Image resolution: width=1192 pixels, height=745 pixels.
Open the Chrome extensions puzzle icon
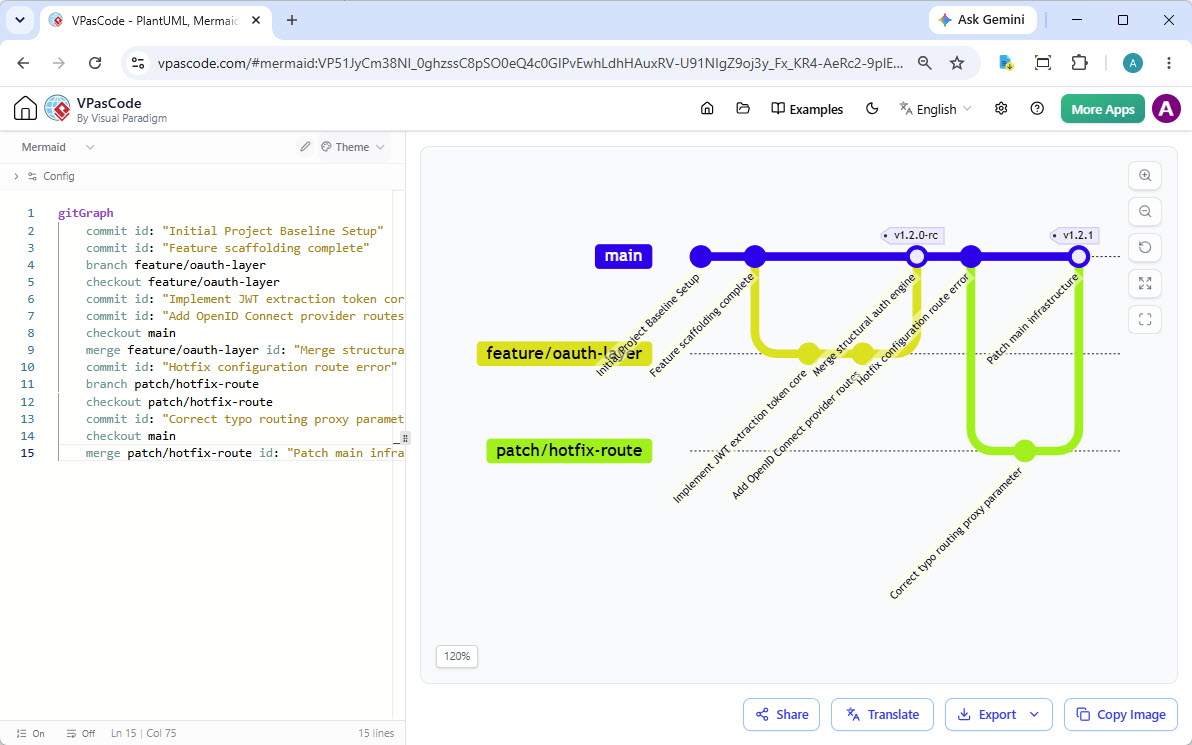(1079, 63)
